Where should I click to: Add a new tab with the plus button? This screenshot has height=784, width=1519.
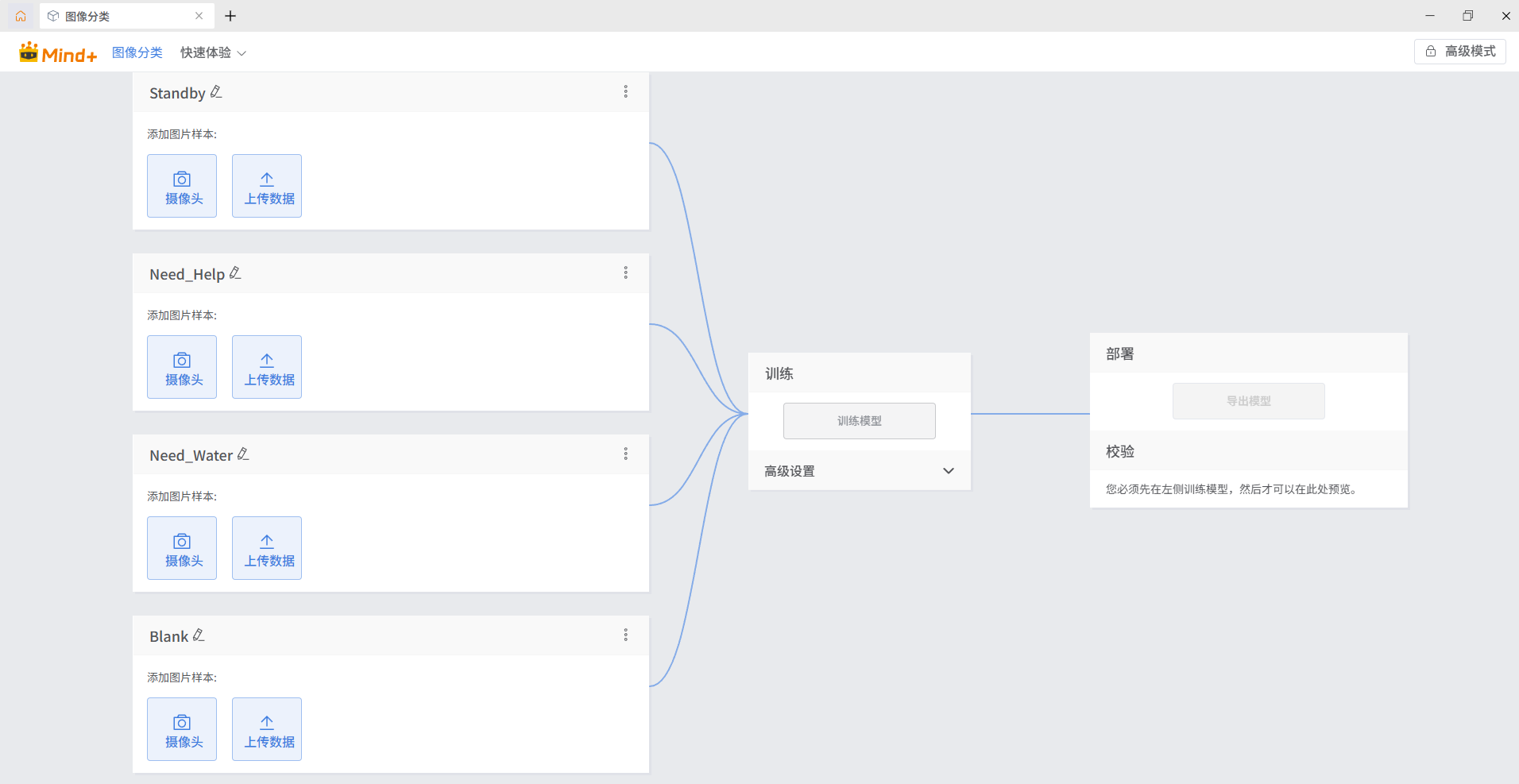pyautogui.click(x=230, y=16)
